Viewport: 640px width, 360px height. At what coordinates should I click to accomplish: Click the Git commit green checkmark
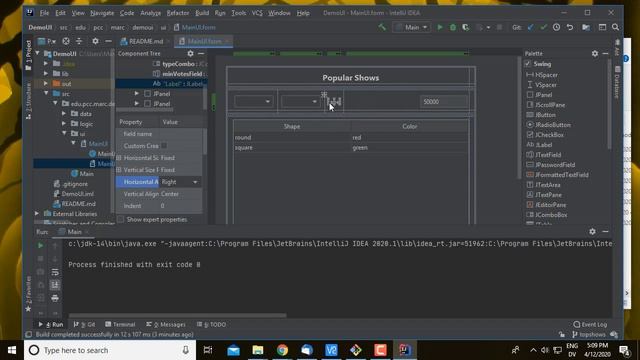pyautogui.click(x=543, y=27)
